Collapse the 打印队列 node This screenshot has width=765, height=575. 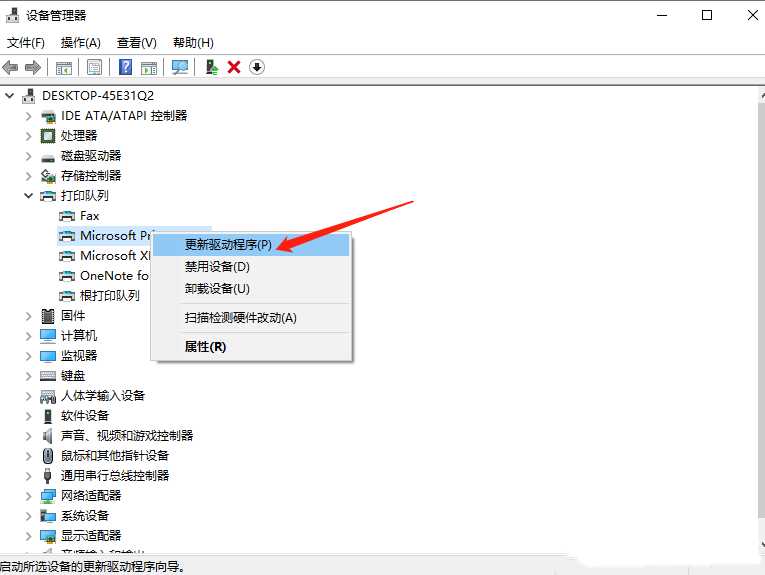coord(29,196)
